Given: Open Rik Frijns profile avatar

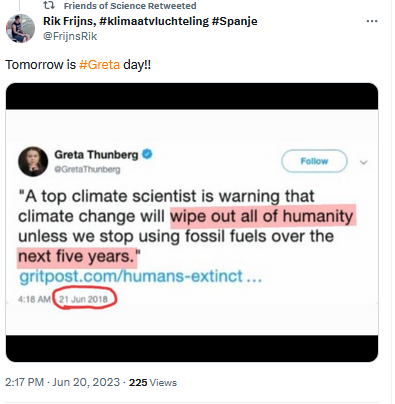Looking at the screenshot, I should (20, 28).
